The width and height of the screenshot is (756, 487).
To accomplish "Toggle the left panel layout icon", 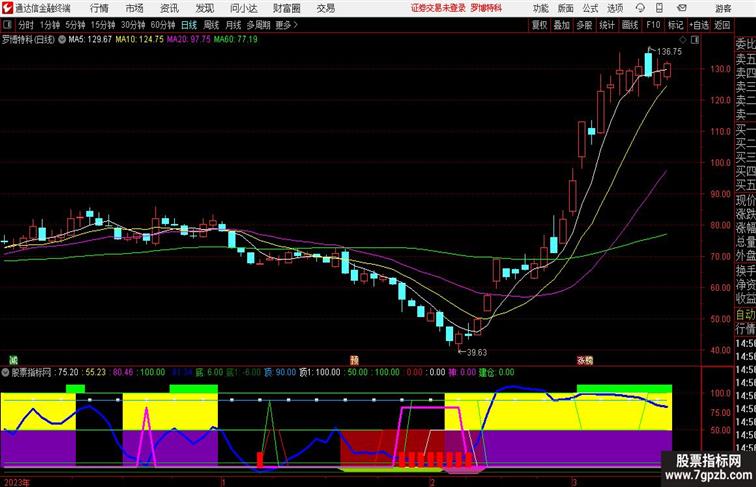I will coord(7,25).
